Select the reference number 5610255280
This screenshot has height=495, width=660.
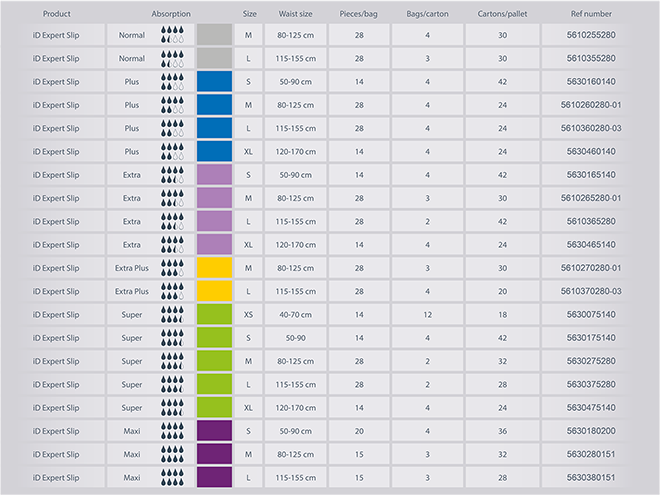click(x=591, y=35)
